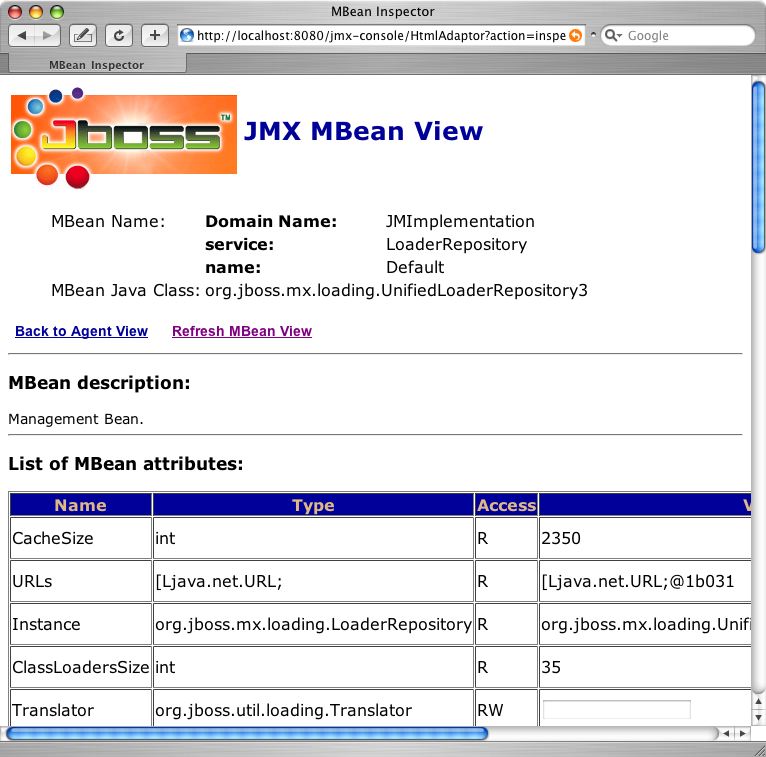Click the green zoom window button
766x757 pixels.
click(x=57, y=11)
